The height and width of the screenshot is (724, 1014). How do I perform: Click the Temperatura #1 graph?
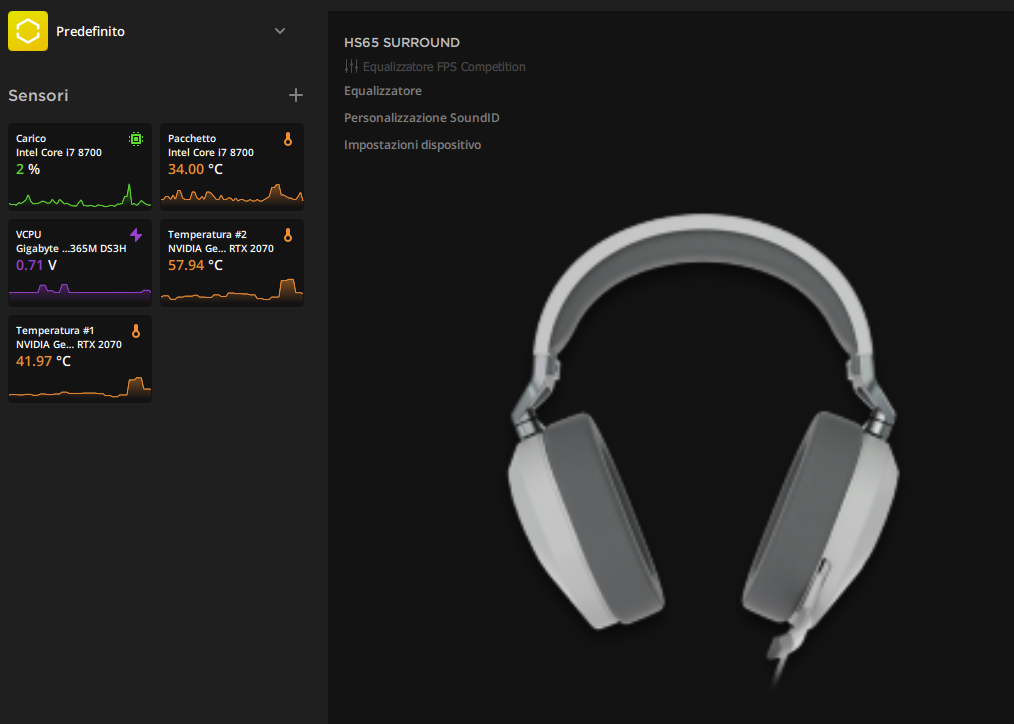pos(80,388)
